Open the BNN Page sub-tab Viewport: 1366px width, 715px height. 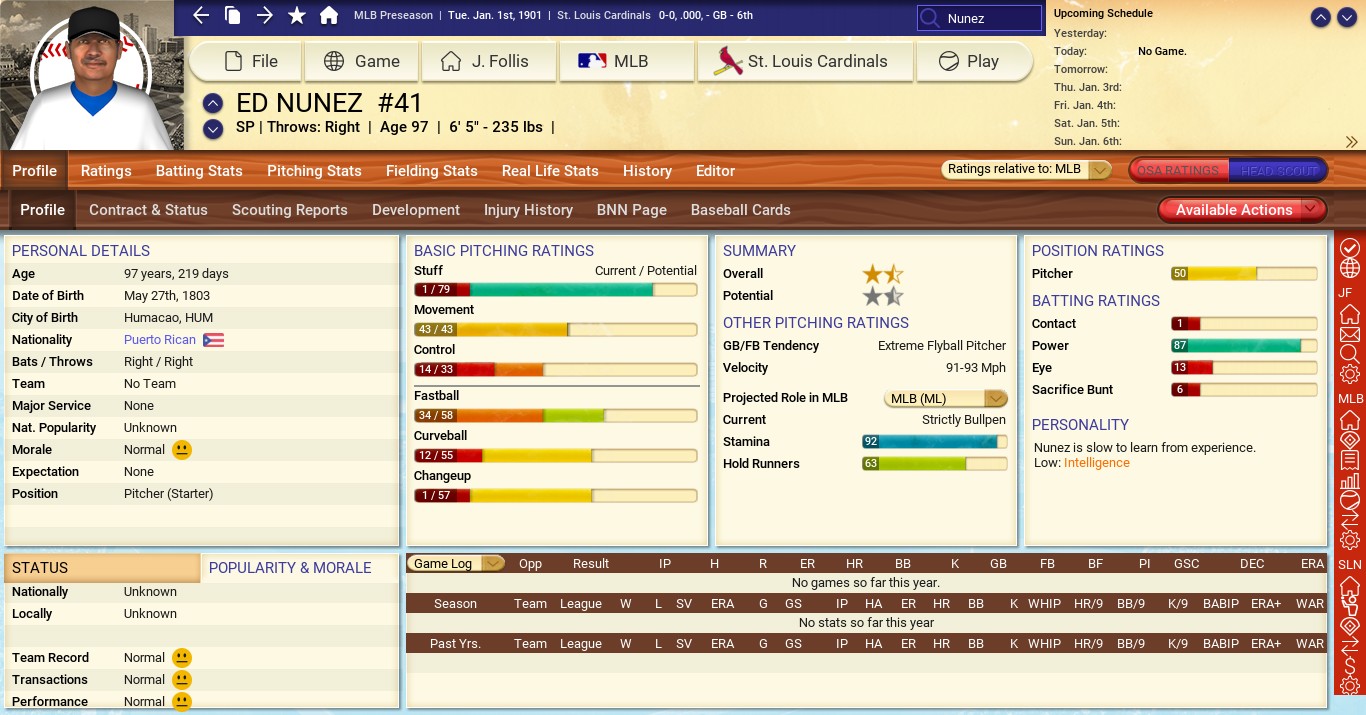[632, 210]
